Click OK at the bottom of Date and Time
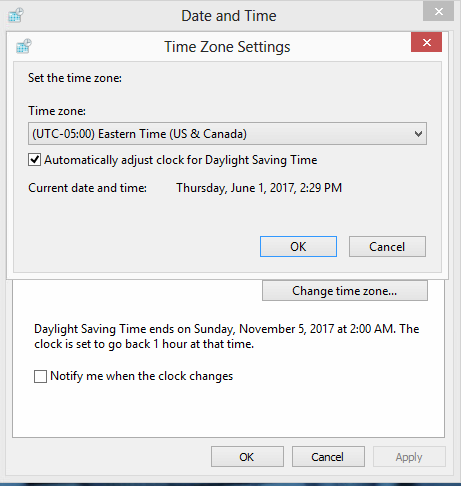The image size is (461, 486). point(247,457)
